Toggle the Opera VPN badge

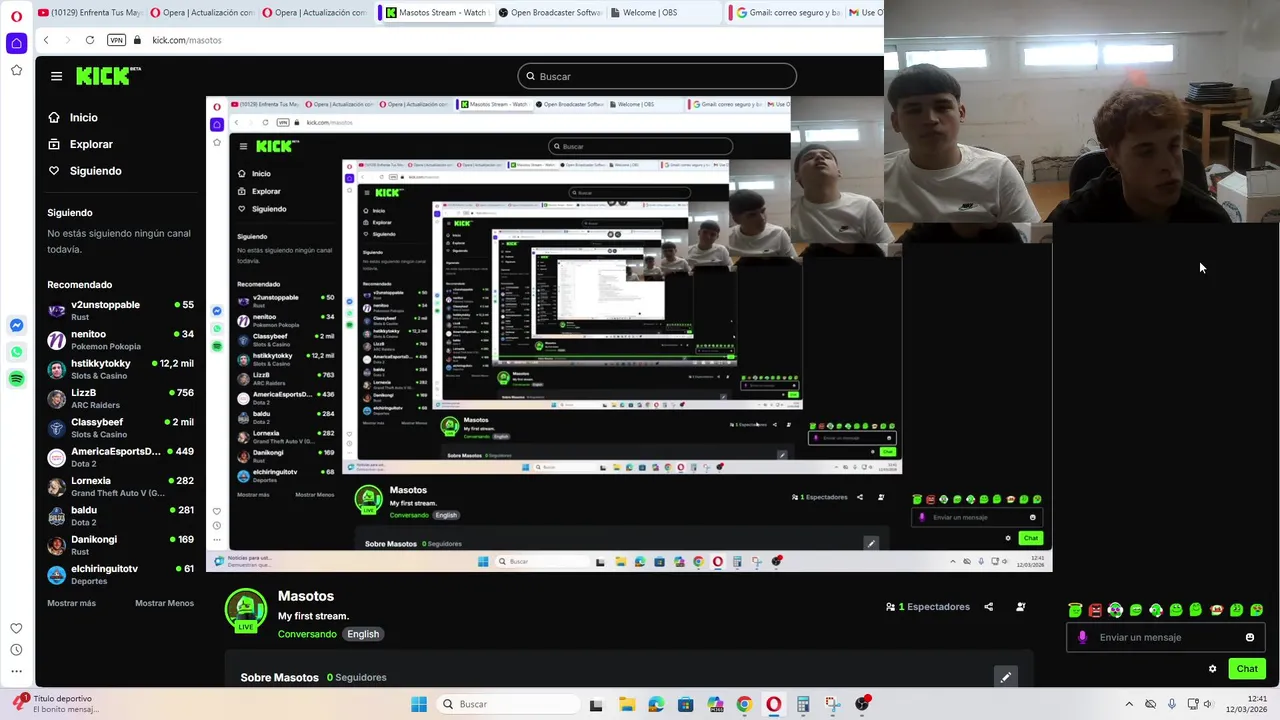point(116,40)
